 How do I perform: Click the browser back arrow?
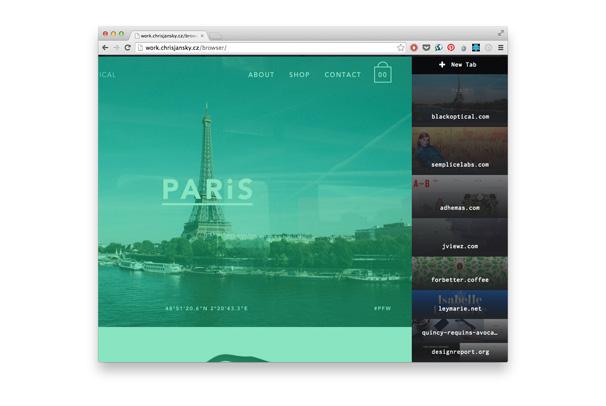105,48
